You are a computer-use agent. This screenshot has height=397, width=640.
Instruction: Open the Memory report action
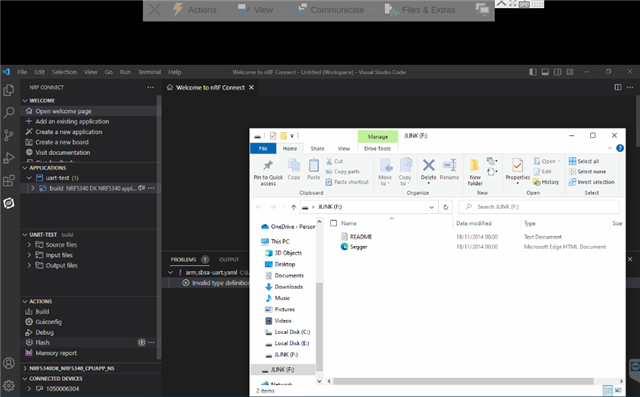tap(56, 353)
